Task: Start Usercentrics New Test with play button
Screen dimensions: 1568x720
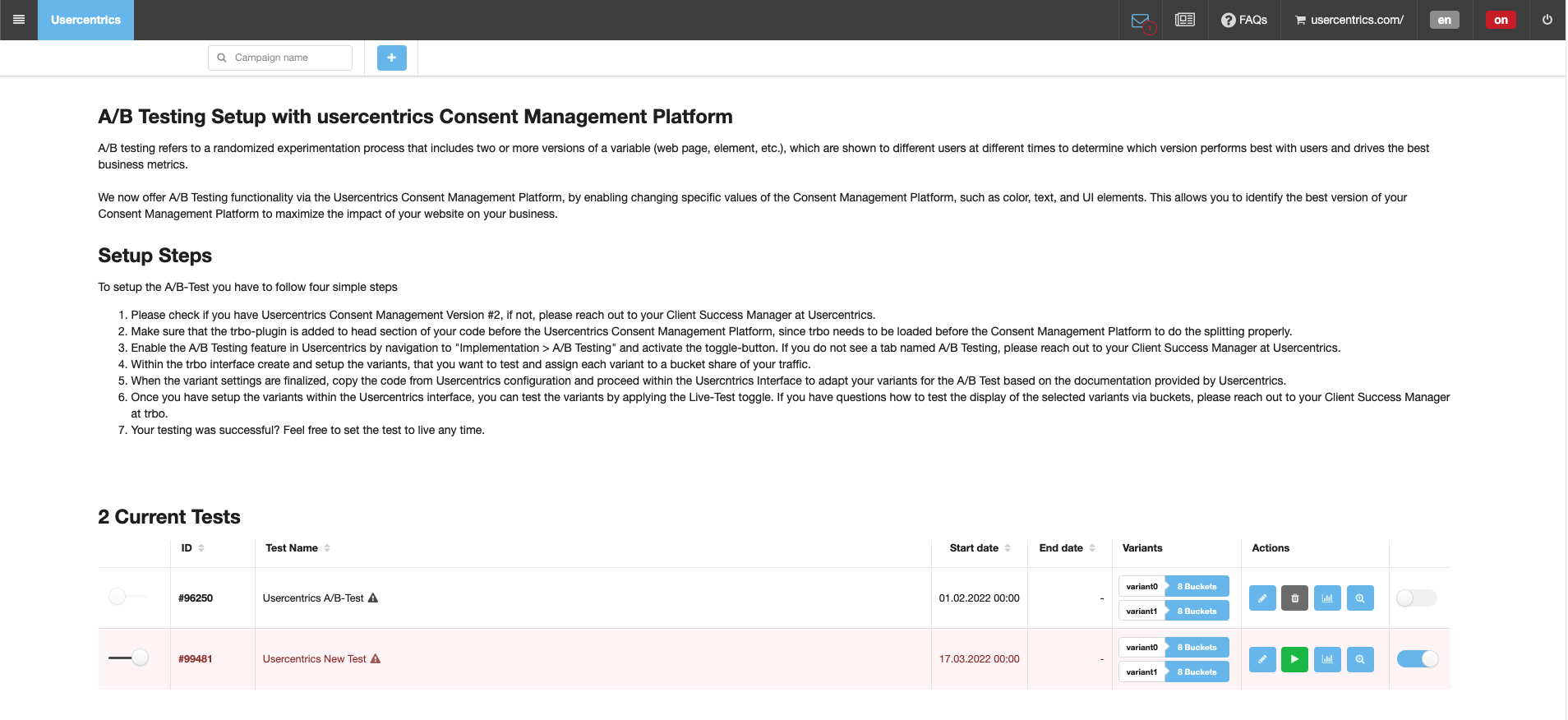Action: pyautogui.click(x=1294, y=658)
